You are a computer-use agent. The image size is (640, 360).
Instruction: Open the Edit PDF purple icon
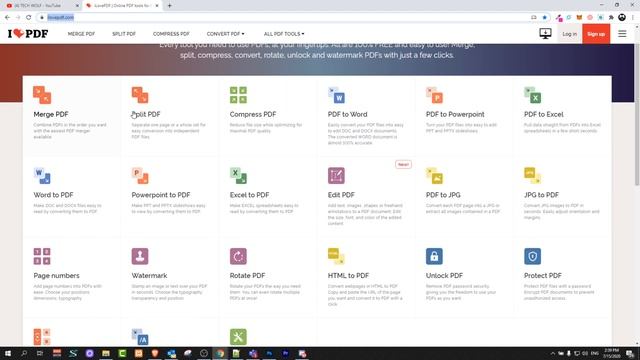point(336,176)
